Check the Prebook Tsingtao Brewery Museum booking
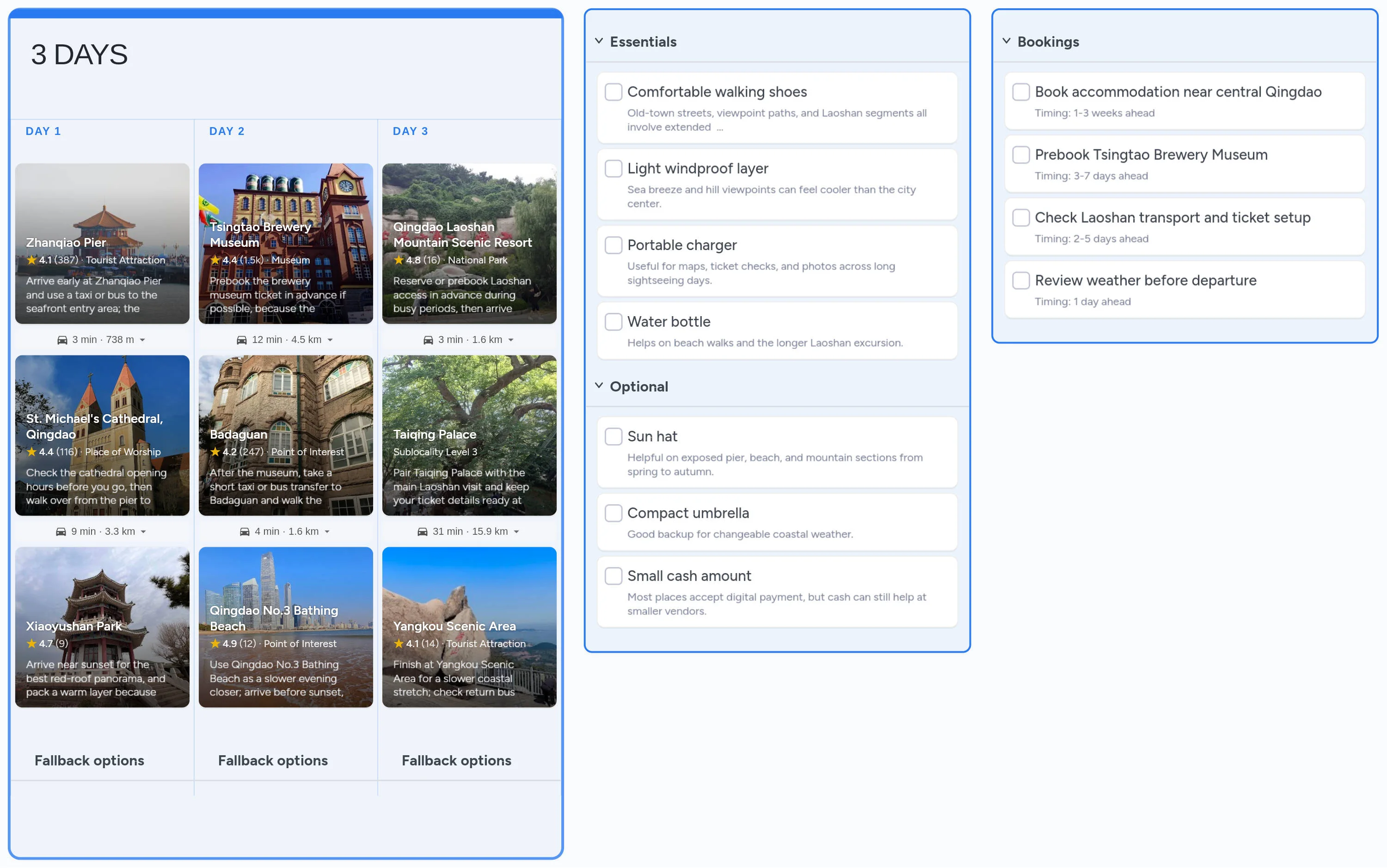This screenshot has width=1387, height=868. click(x=1021, y=154)
